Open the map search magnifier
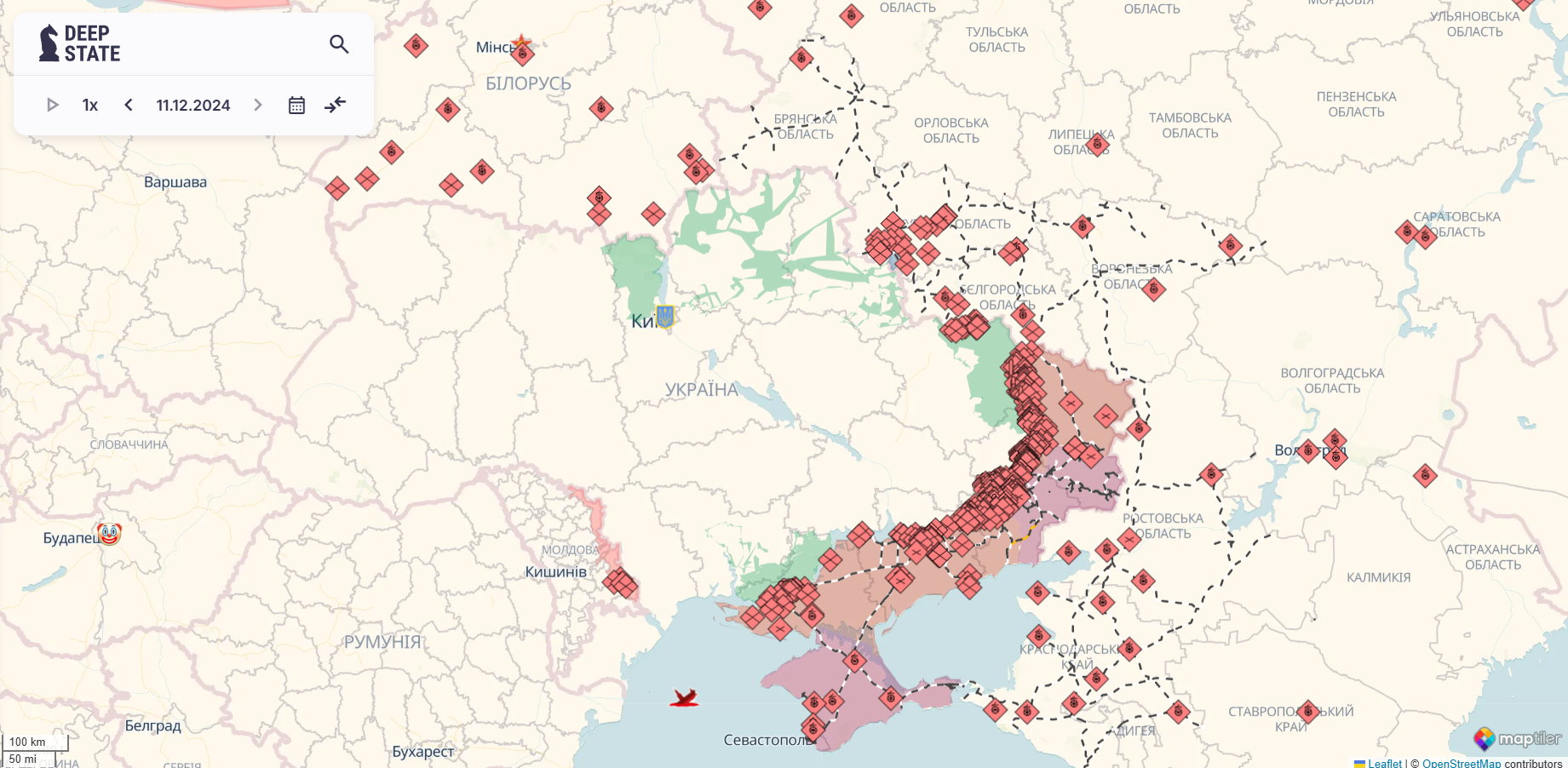The width and height of the screenshot is (1568, 768). [339, 43]
